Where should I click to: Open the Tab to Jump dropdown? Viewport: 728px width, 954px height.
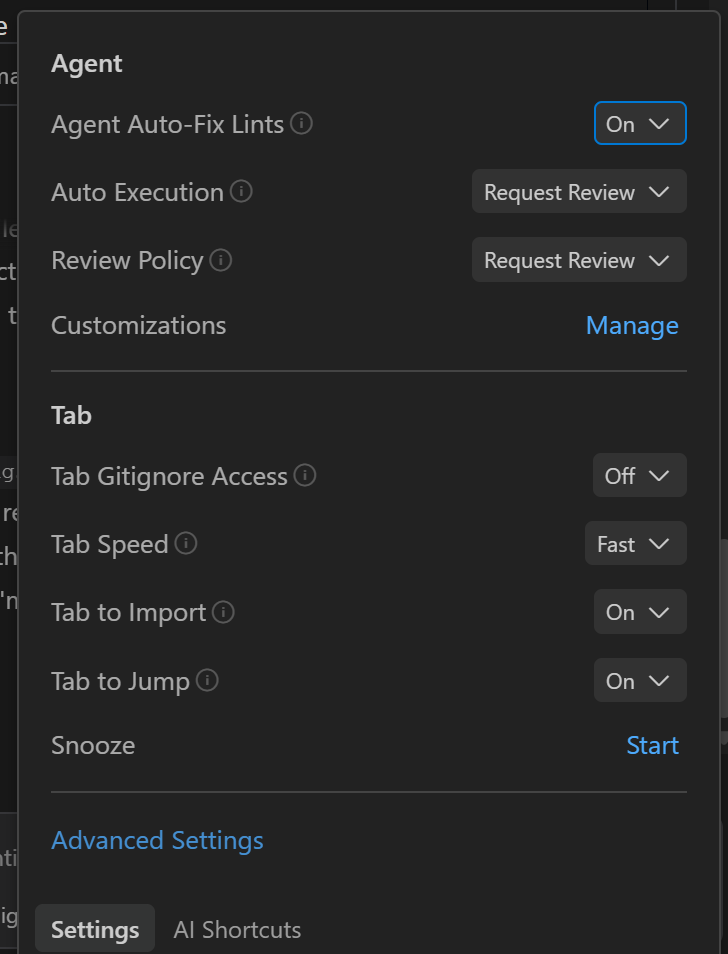coord(639,681)
